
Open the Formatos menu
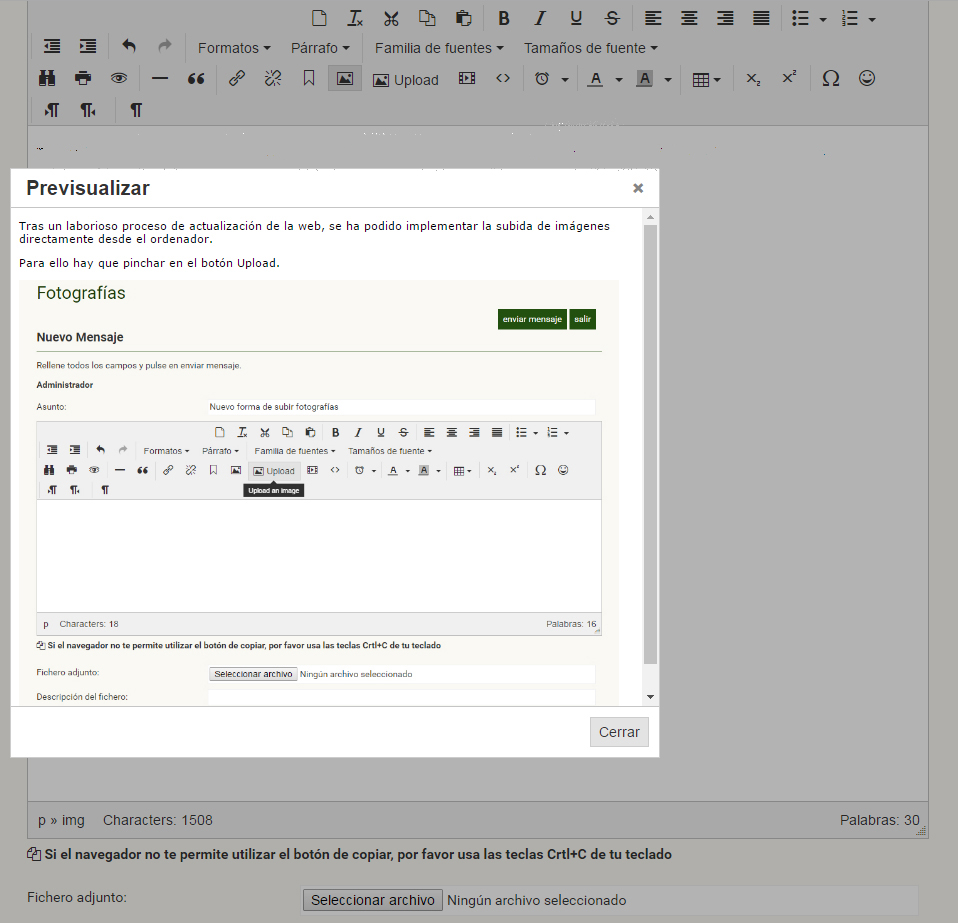click(234, 48)
